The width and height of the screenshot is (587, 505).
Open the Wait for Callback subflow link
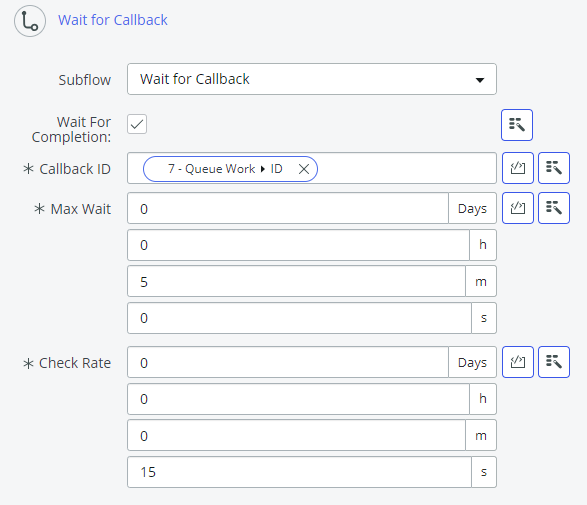pyautogui.click(x=113, y=20)
